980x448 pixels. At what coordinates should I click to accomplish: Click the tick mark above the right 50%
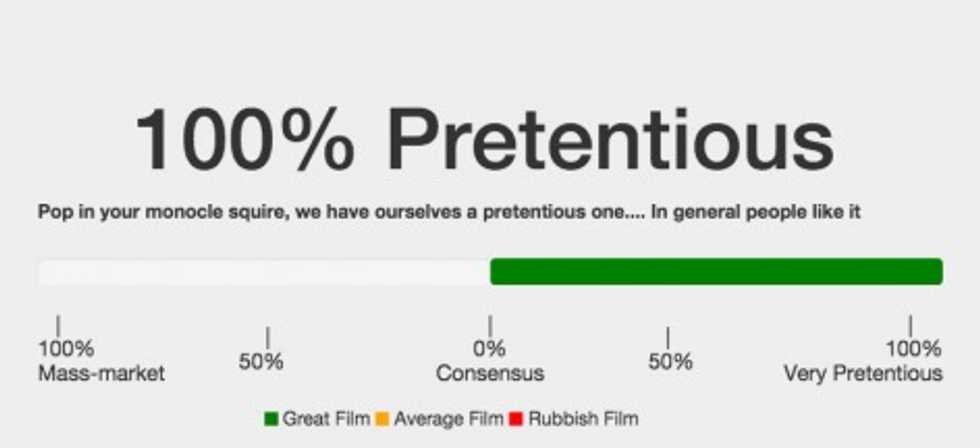[x=667, y=338]
